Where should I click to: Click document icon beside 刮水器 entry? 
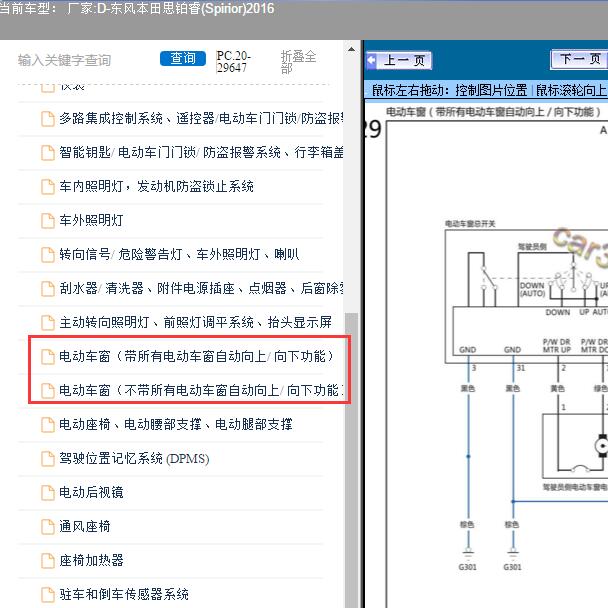(x=48, y=288)
